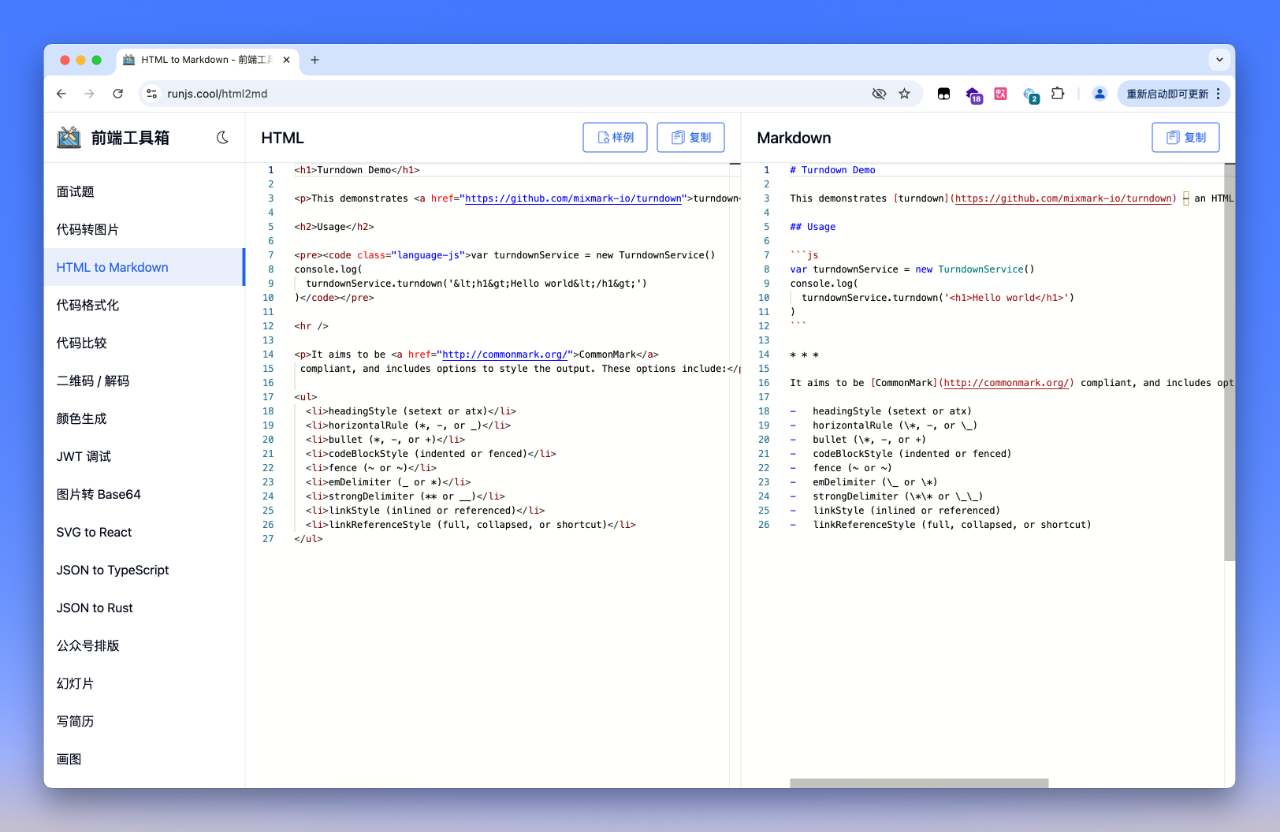Open the 面试题 tool
The image size is (1280, 832).
coord(144,192)
